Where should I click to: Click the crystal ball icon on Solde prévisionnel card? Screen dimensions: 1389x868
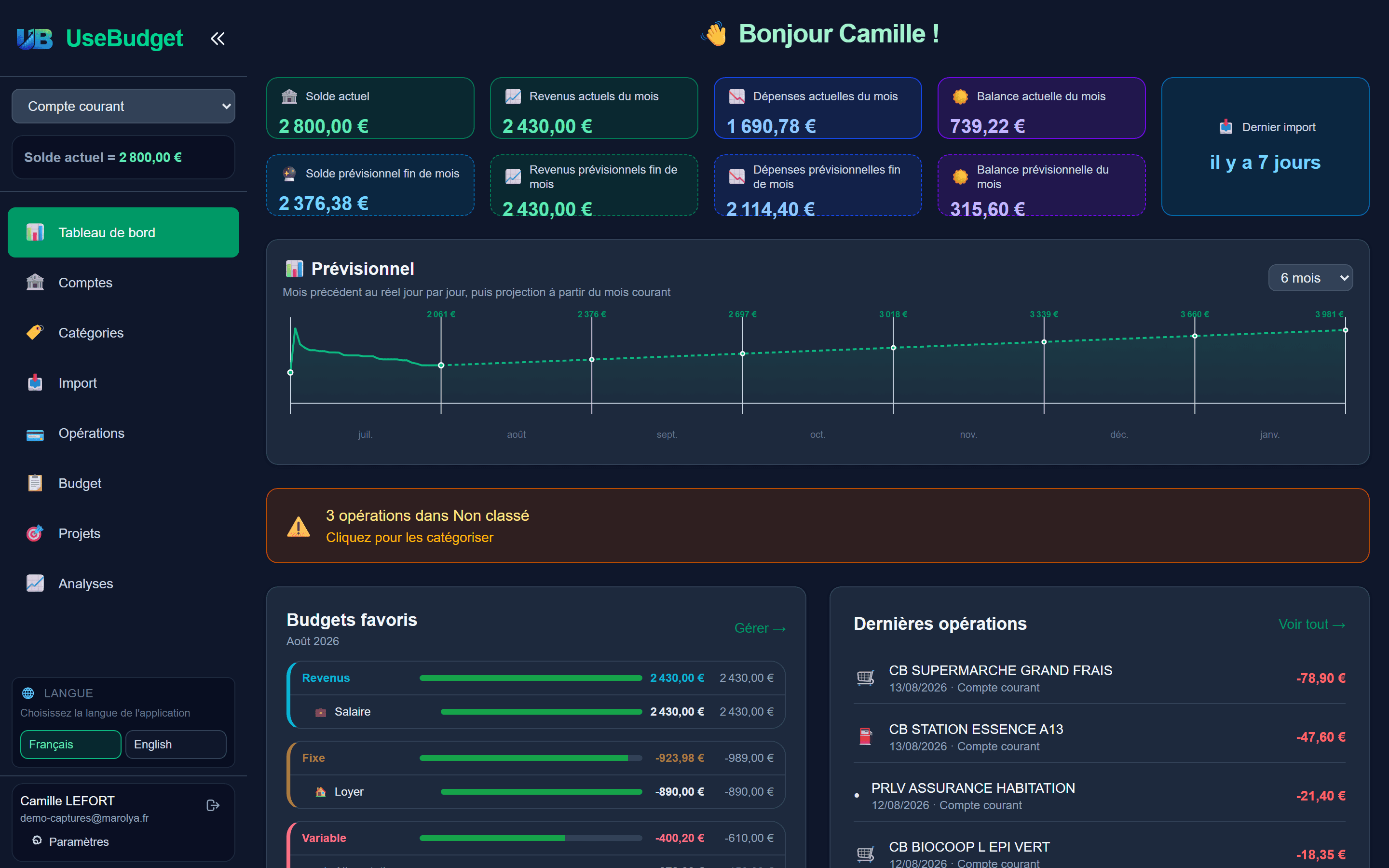(x=289, y=174)
